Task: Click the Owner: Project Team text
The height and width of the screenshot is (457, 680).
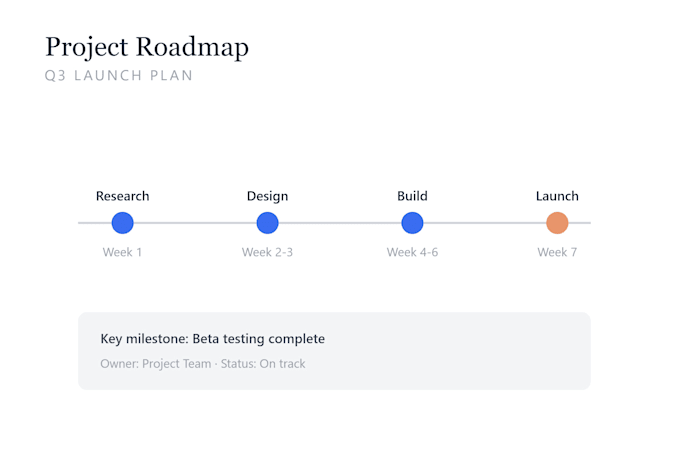Action: (x=156, y=364)
